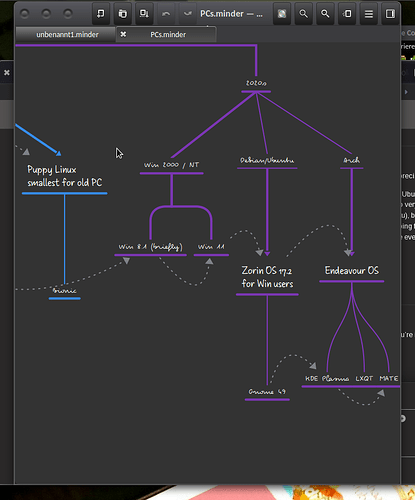Click the first magnifier zoom icon
This screenshot has width=415, height=500.
coord(303,14)
